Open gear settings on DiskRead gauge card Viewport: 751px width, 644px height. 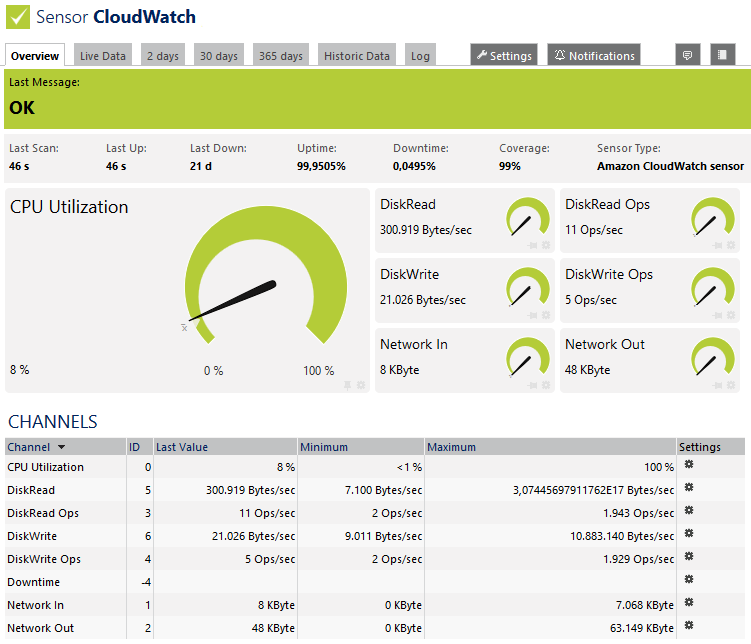tap(546, 245)
